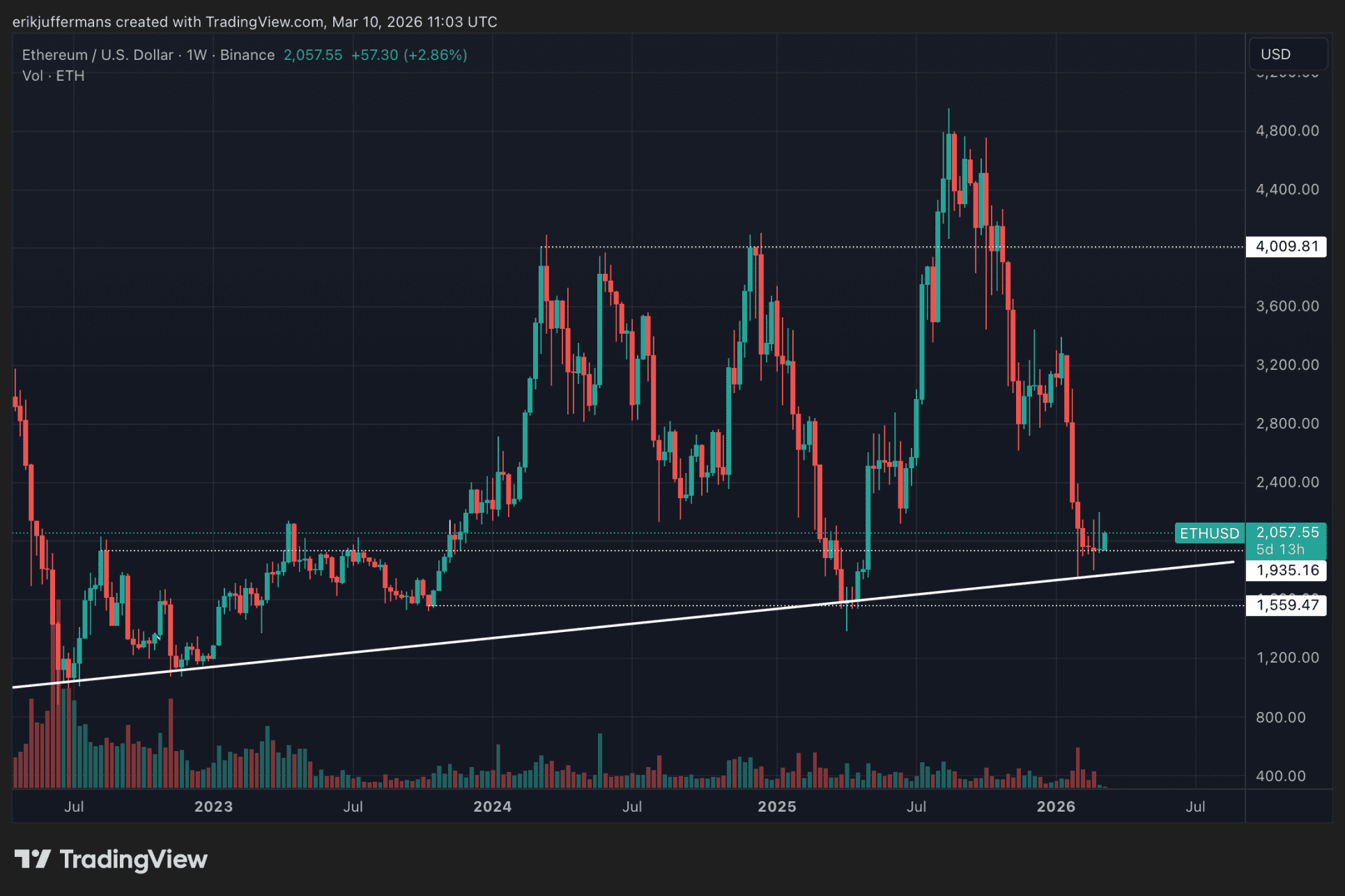The image size is (1345, 896).
Task: Click the 2023 label on time axis
Action: point(213,806)
